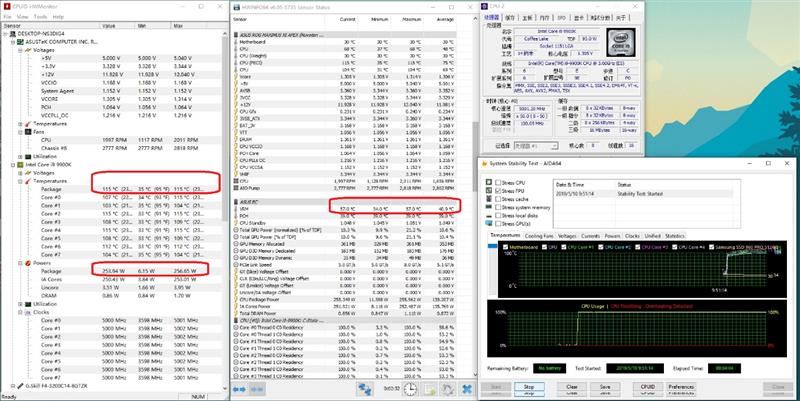This screenshot has height=401, width=800.
Task: Toggle Motherboard checkbox above temperature graph
Action: coord(506,247)
